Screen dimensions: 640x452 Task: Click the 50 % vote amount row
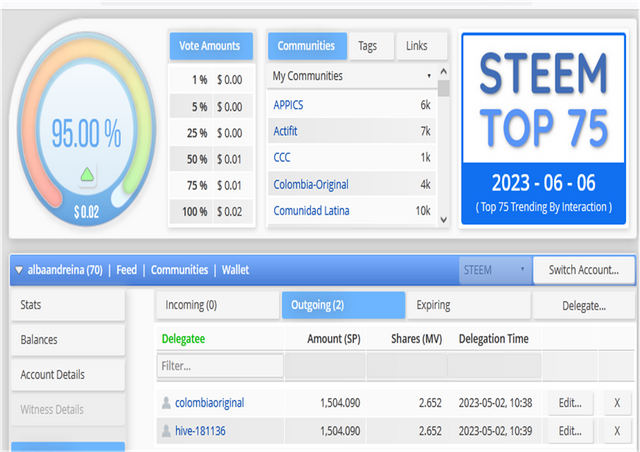click(x=212, y=159)
